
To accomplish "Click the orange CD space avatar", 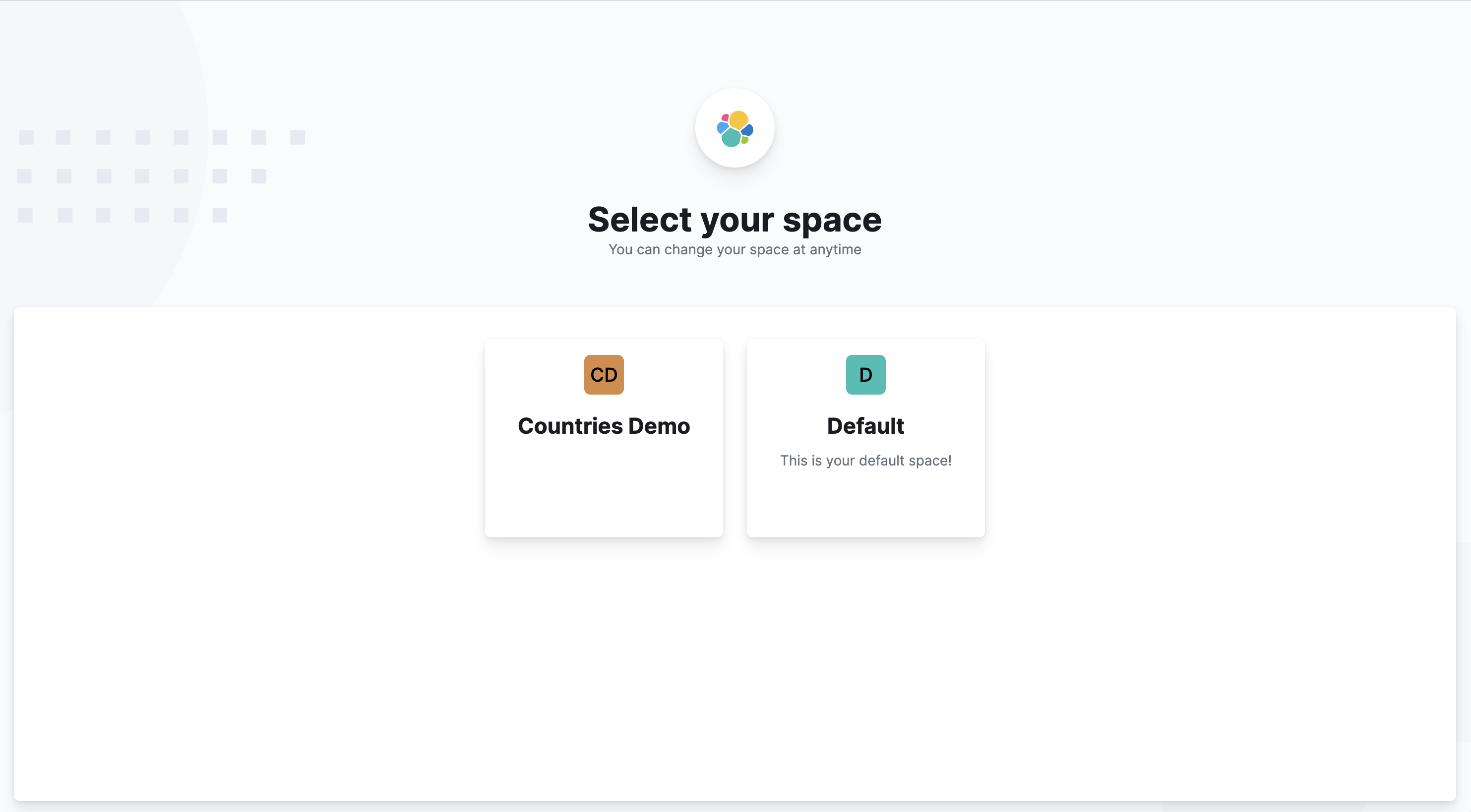I will tap(604, 374).
